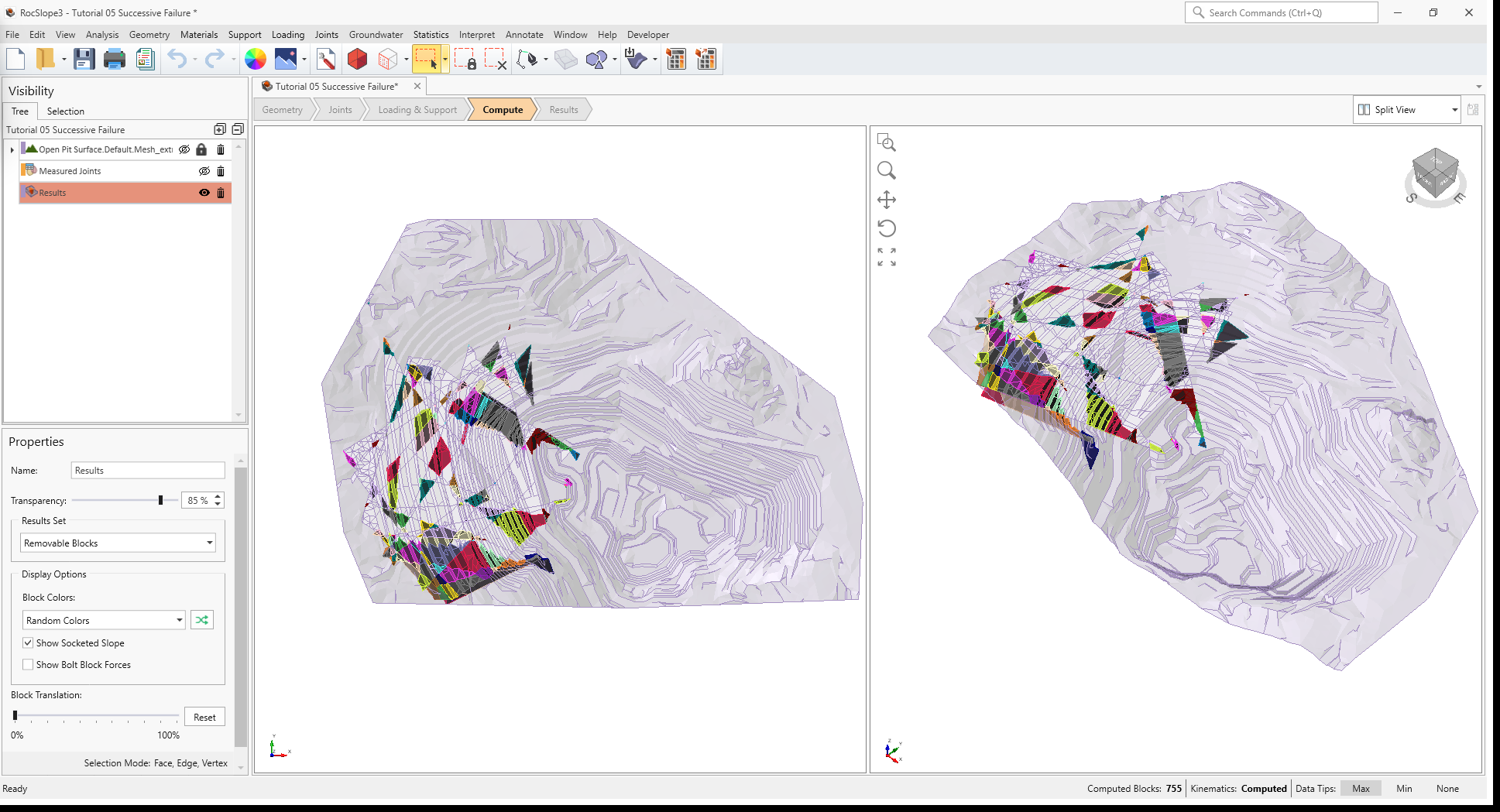Click the printer toolbar icon
Viewport: 1500px width, 812px height.
[115, 59]
